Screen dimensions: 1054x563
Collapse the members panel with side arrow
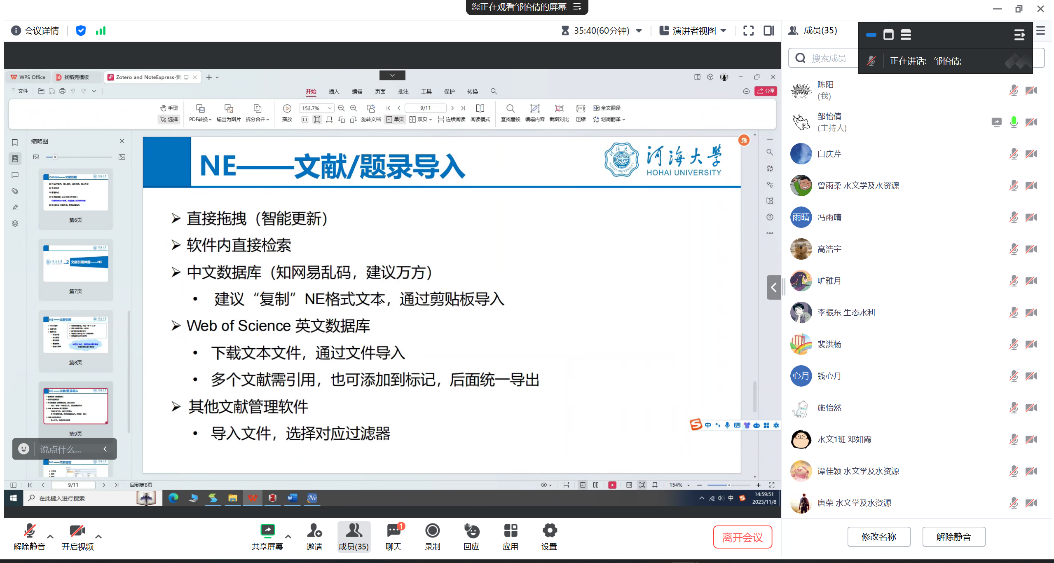coord(773,287)
